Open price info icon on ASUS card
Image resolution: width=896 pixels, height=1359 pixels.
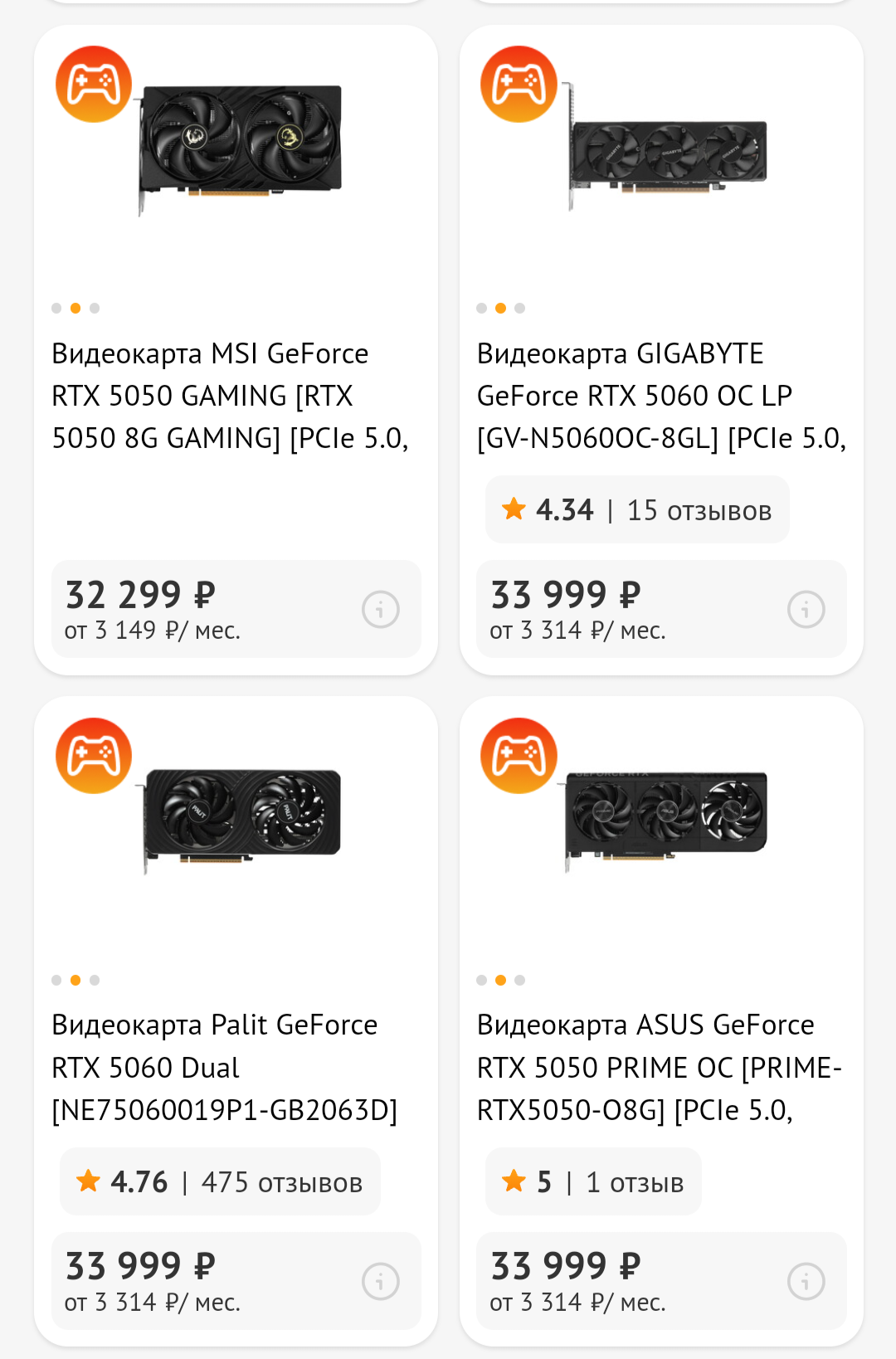[x=806, y=1282]
